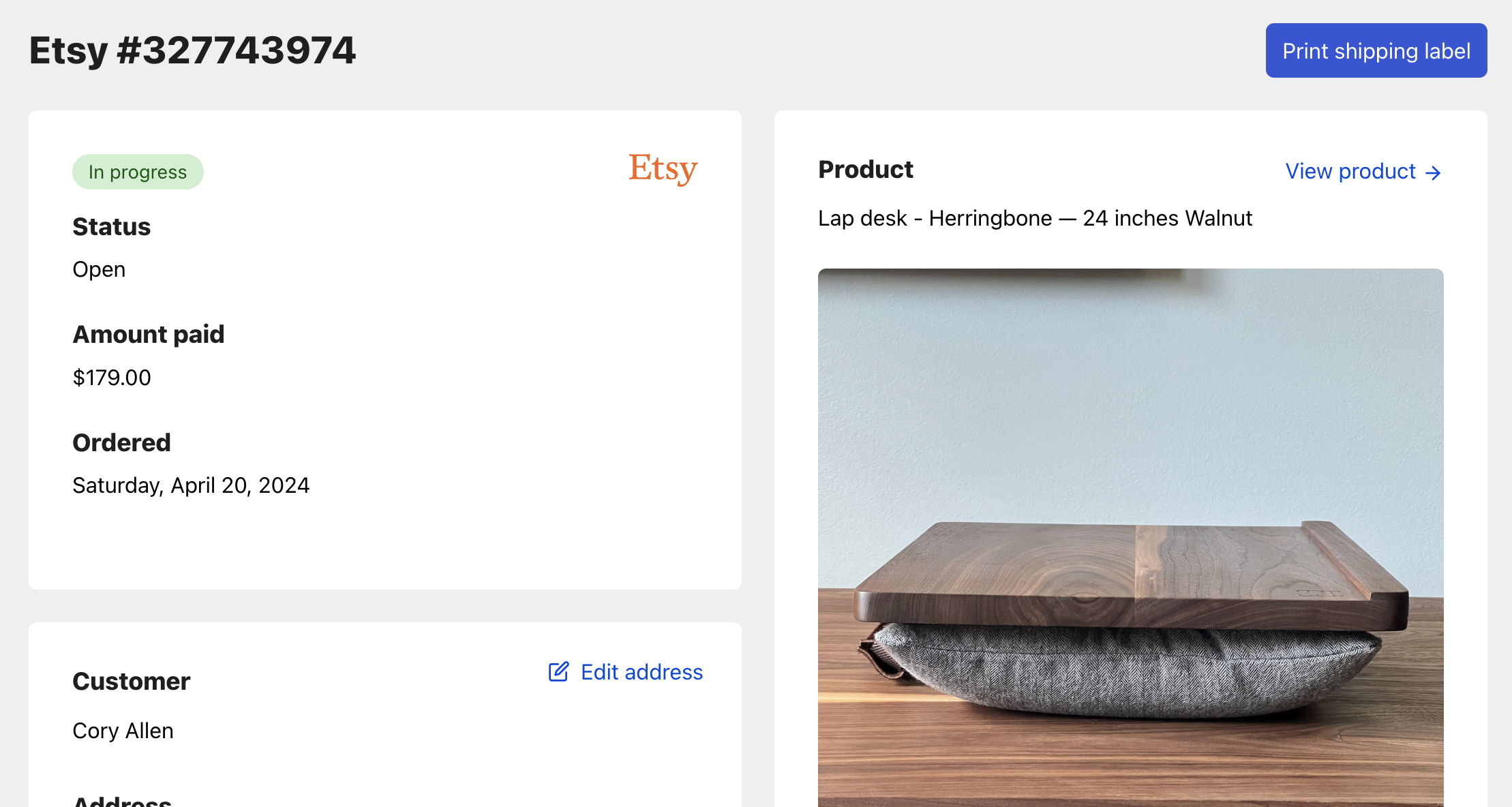Screen dimensions: 1512x807
Task: Click the Etsy #327743974 order heading
Action: (192, 50)
